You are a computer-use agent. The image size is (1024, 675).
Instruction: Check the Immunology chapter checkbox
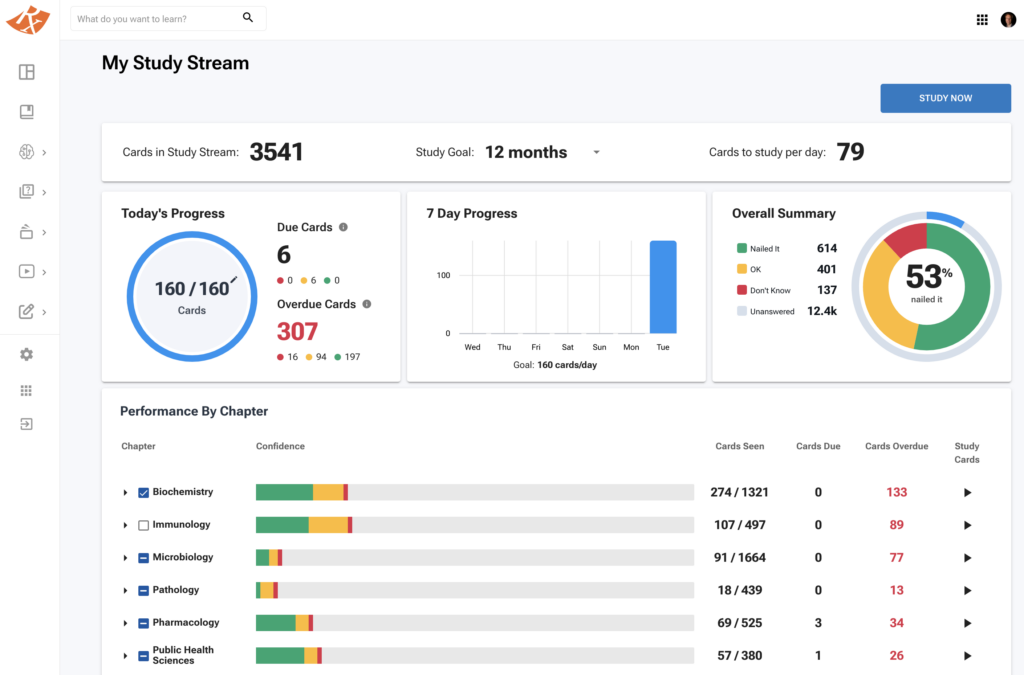(143, 525)
